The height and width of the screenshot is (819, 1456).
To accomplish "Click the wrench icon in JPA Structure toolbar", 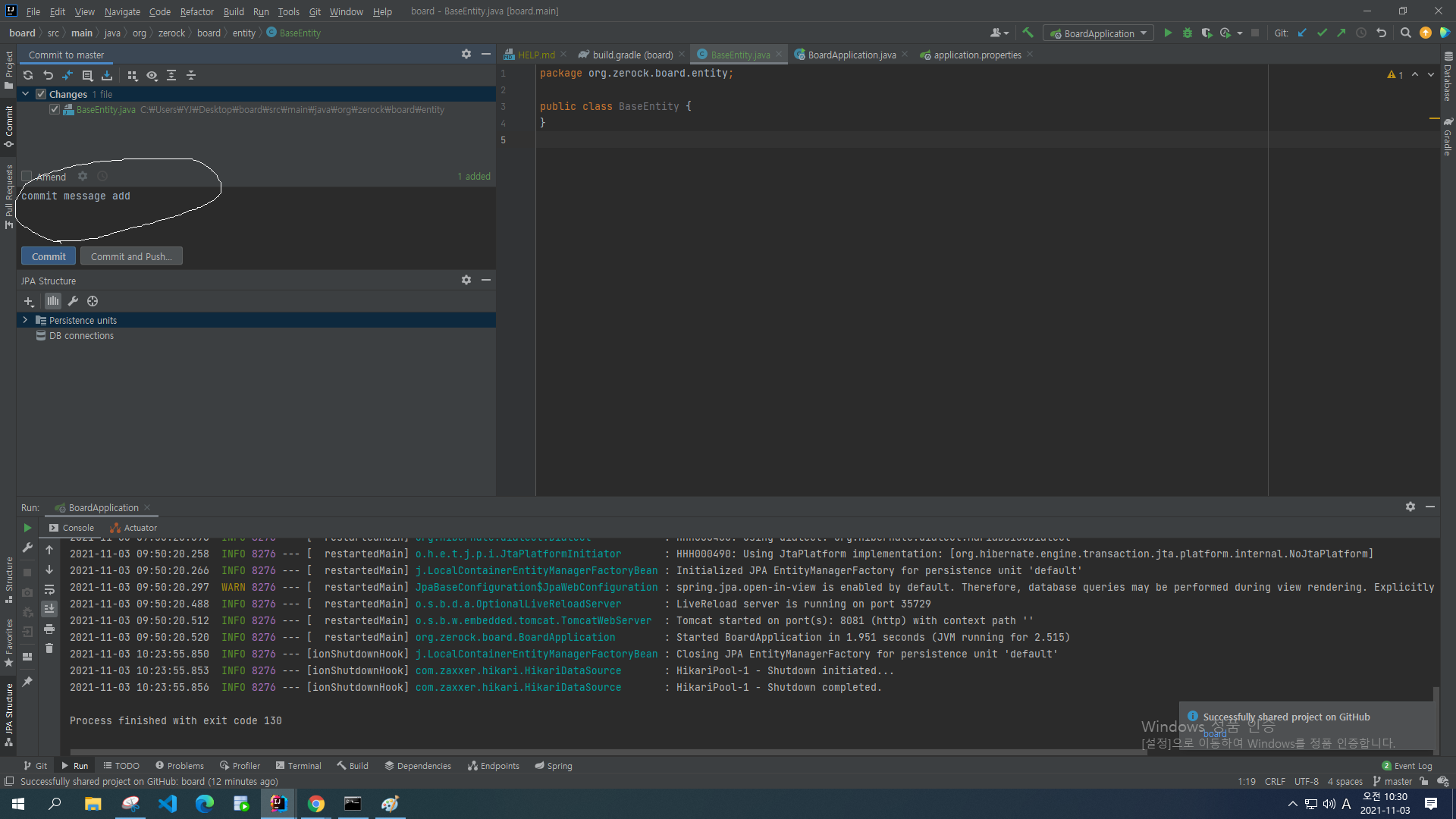I will tap(73, 301).
